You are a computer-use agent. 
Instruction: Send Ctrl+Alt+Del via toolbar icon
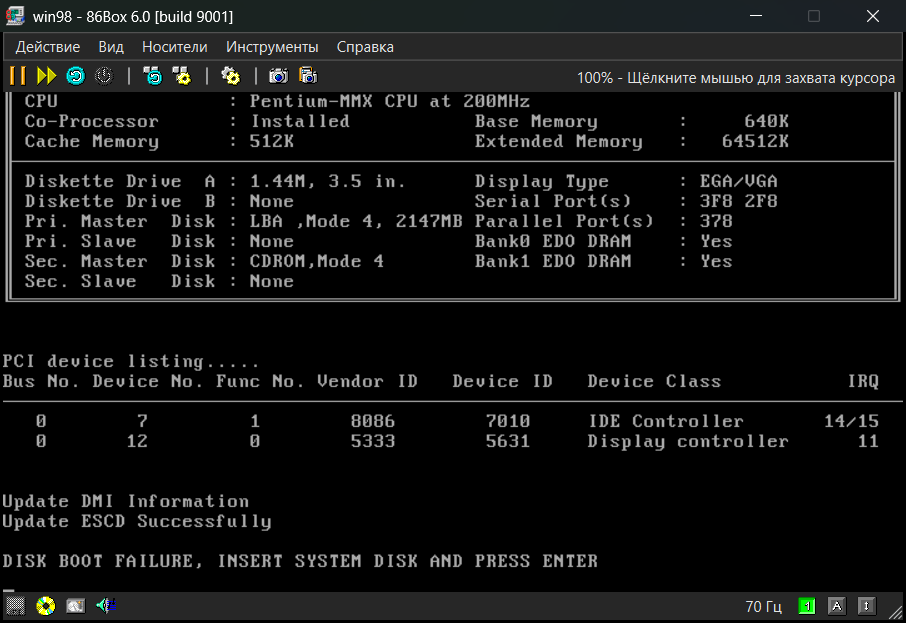pos(153,76)
